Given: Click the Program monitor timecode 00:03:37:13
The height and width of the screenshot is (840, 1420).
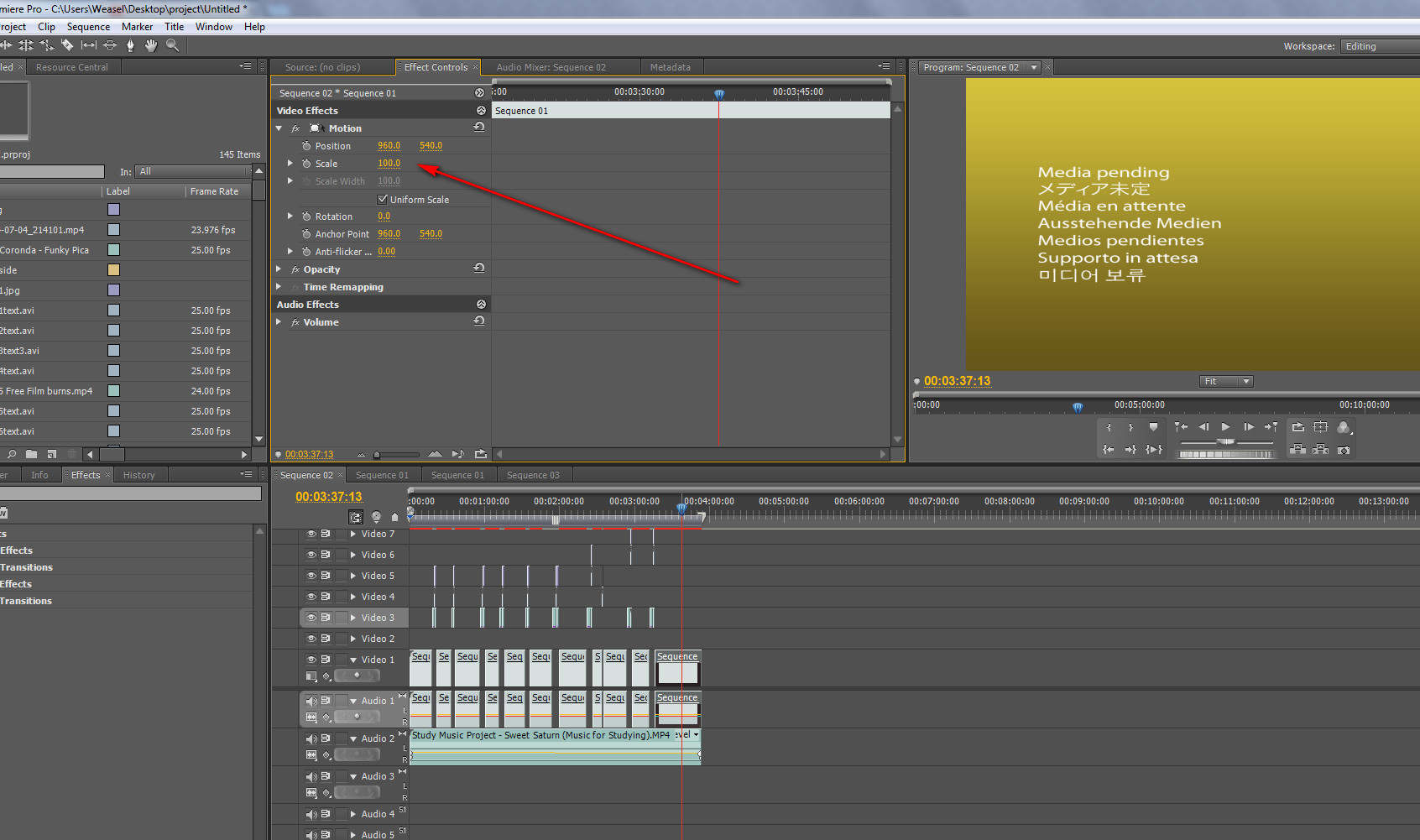Looking at the screenshot, I should point(958,381).
